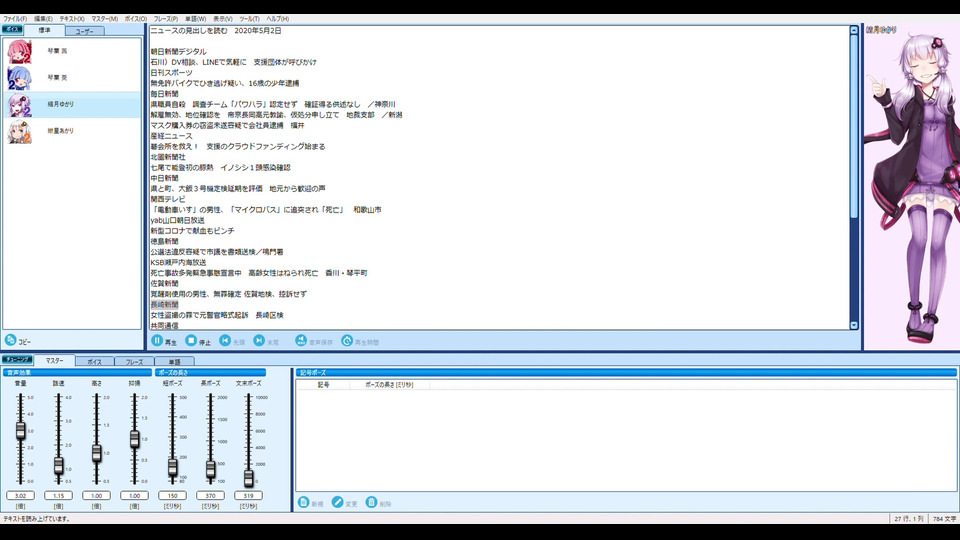The image size is (960, 540).
Task: Open the ツール(T) menu
Action: click(x=249, y=19)
